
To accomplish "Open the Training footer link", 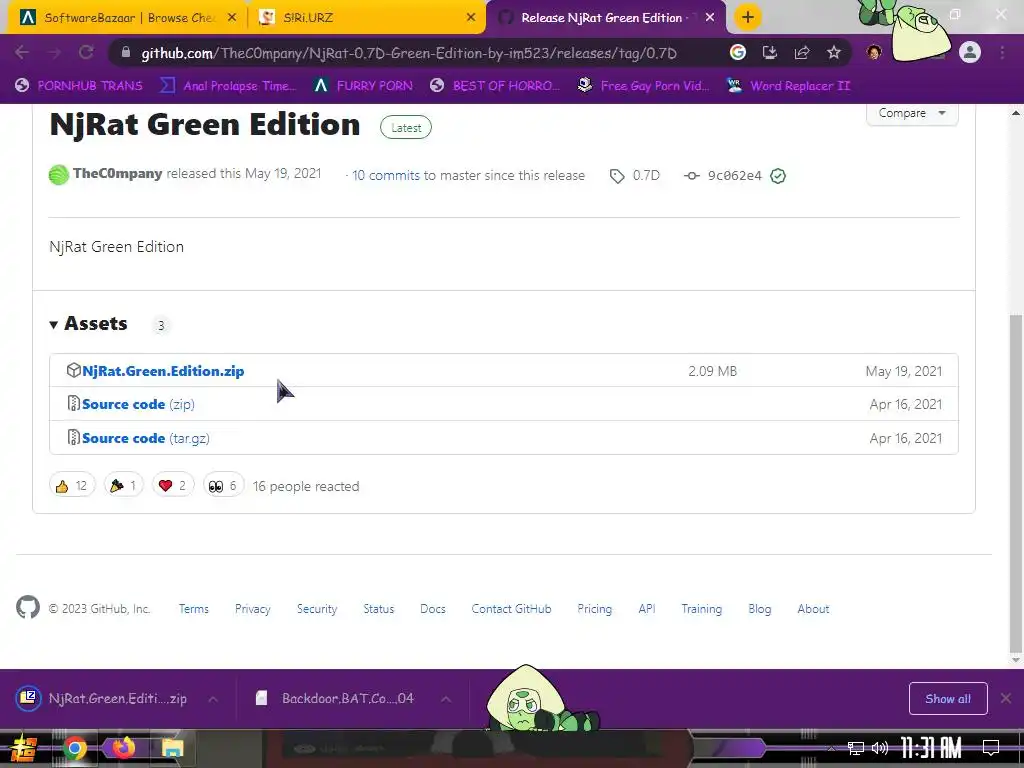I will tap(701, 609).
